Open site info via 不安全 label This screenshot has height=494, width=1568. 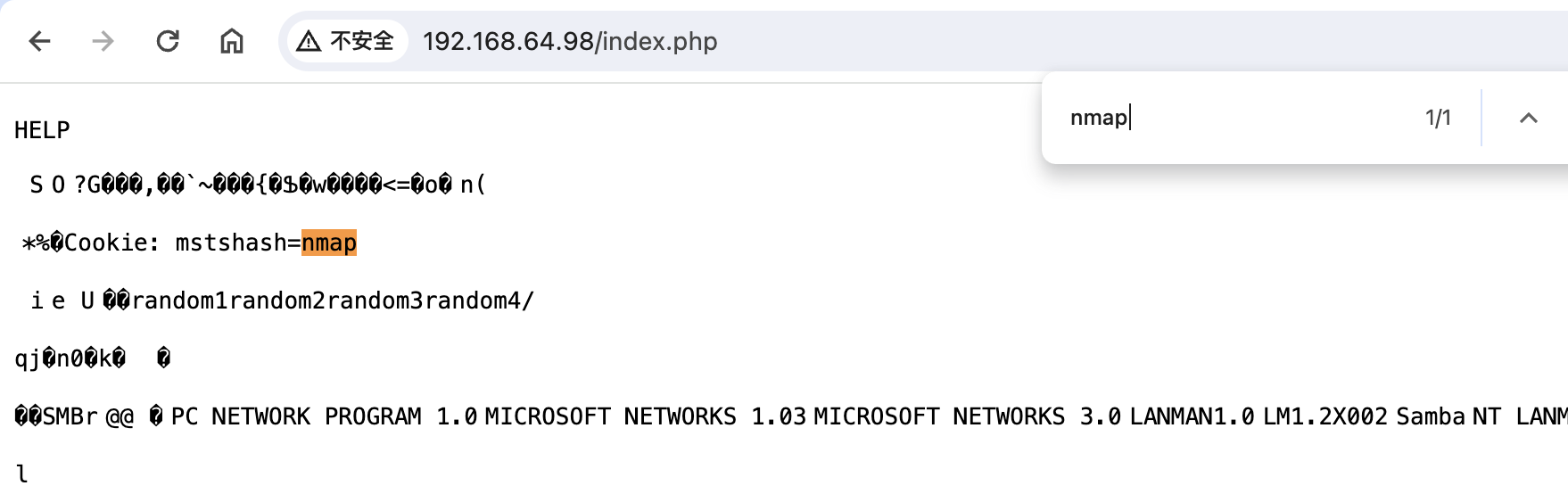pyautogui.click(x=361, y=41)
